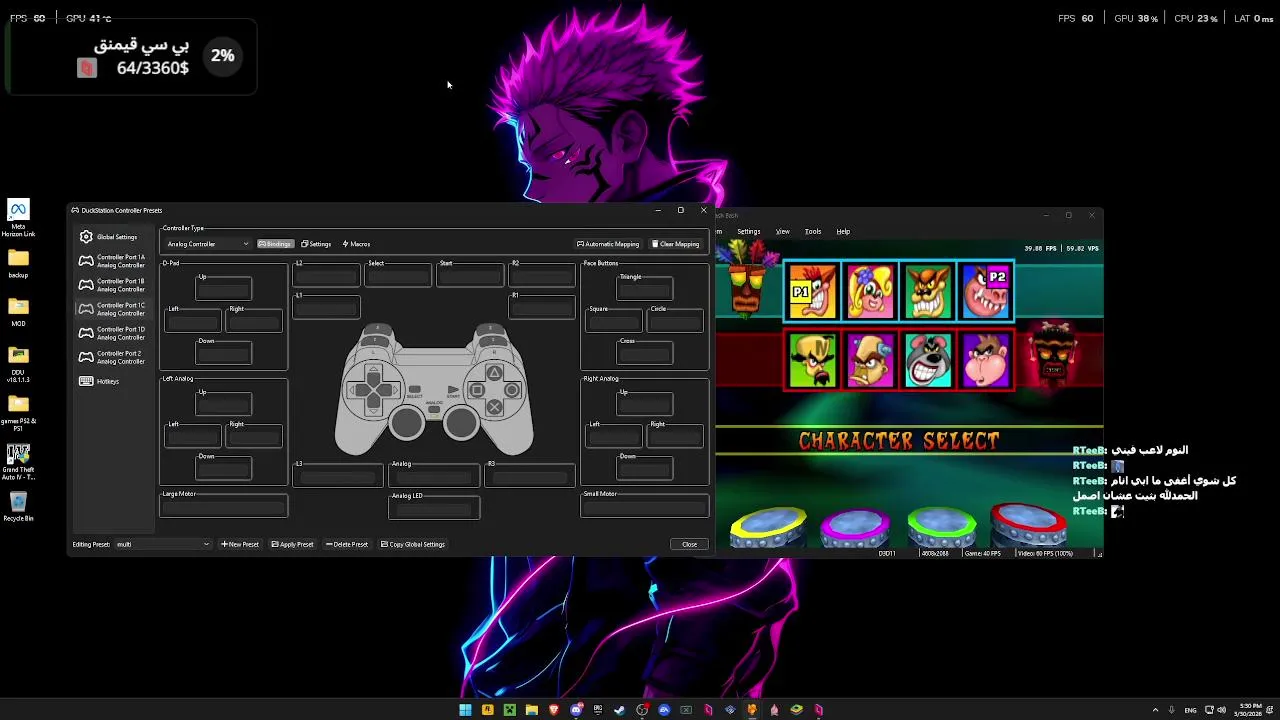Click the L2 binding field
Viewport: 1280px width, 720px height.
pos(327,277)
